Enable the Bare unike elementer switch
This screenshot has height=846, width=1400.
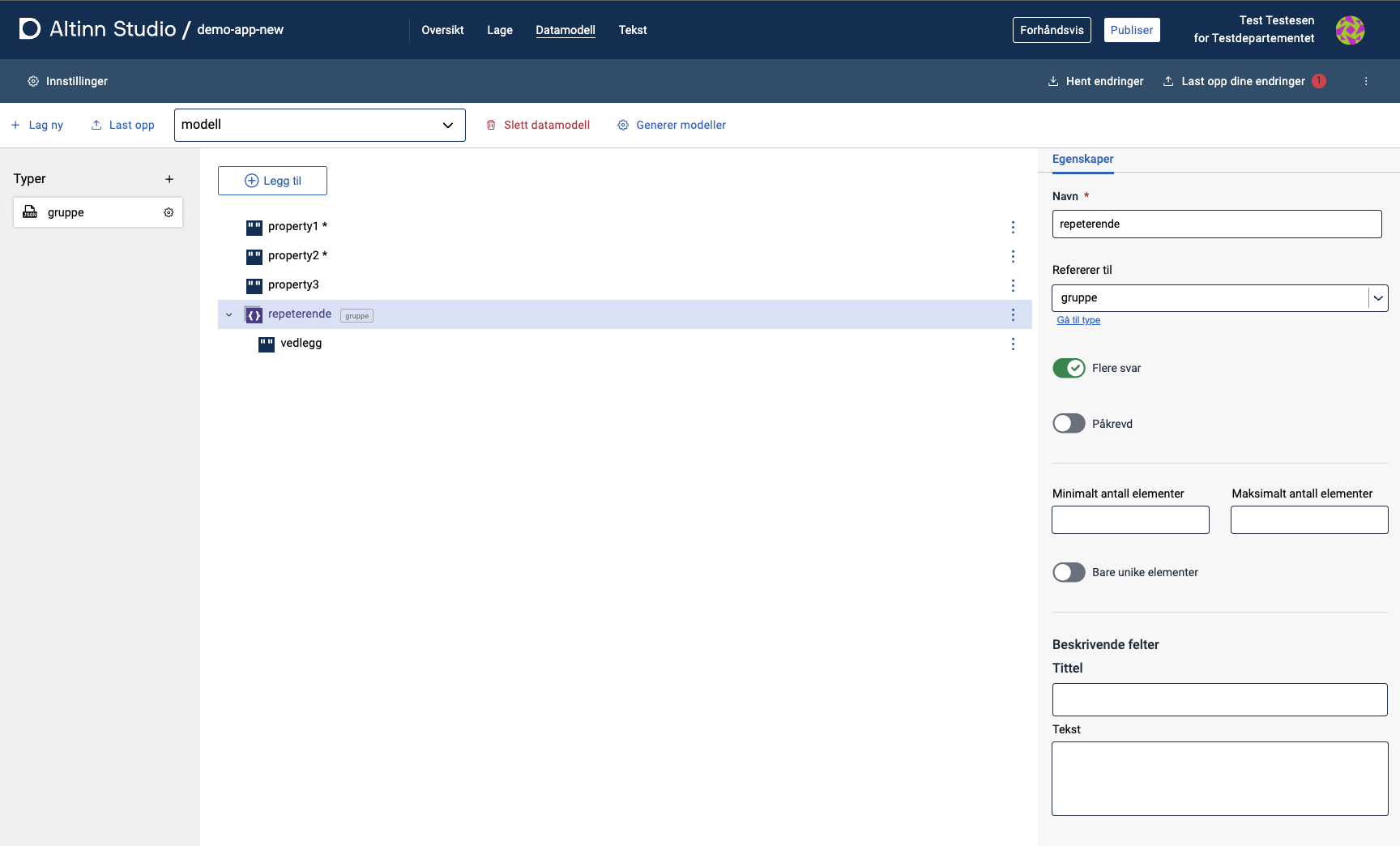tap(1069, 572)
